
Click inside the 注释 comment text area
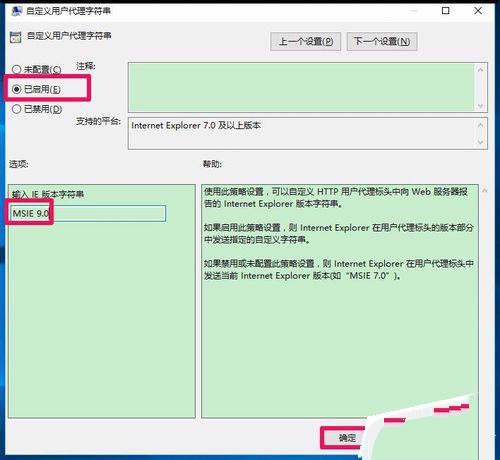(x=301, y=87)
